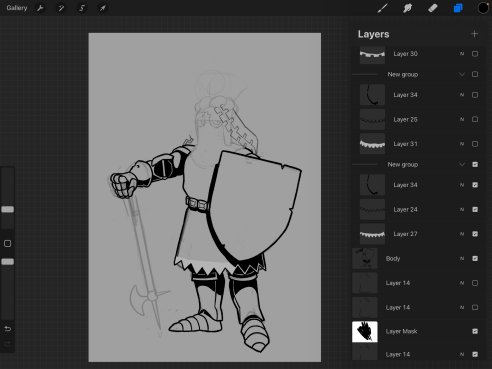
Task: Disable the Layer Mask checkbox
Action: 475,331
